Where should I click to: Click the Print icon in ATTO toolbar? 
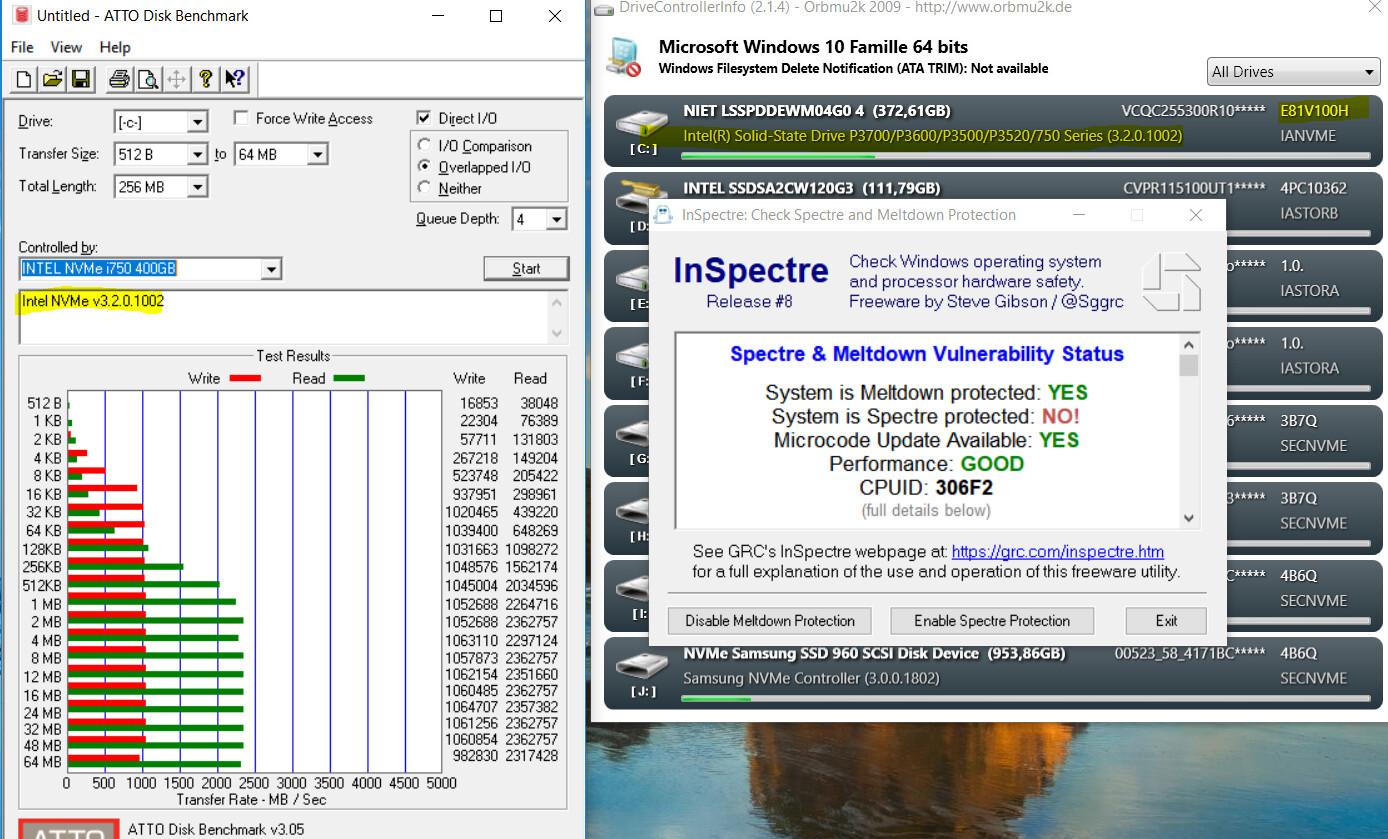[119, 79]
